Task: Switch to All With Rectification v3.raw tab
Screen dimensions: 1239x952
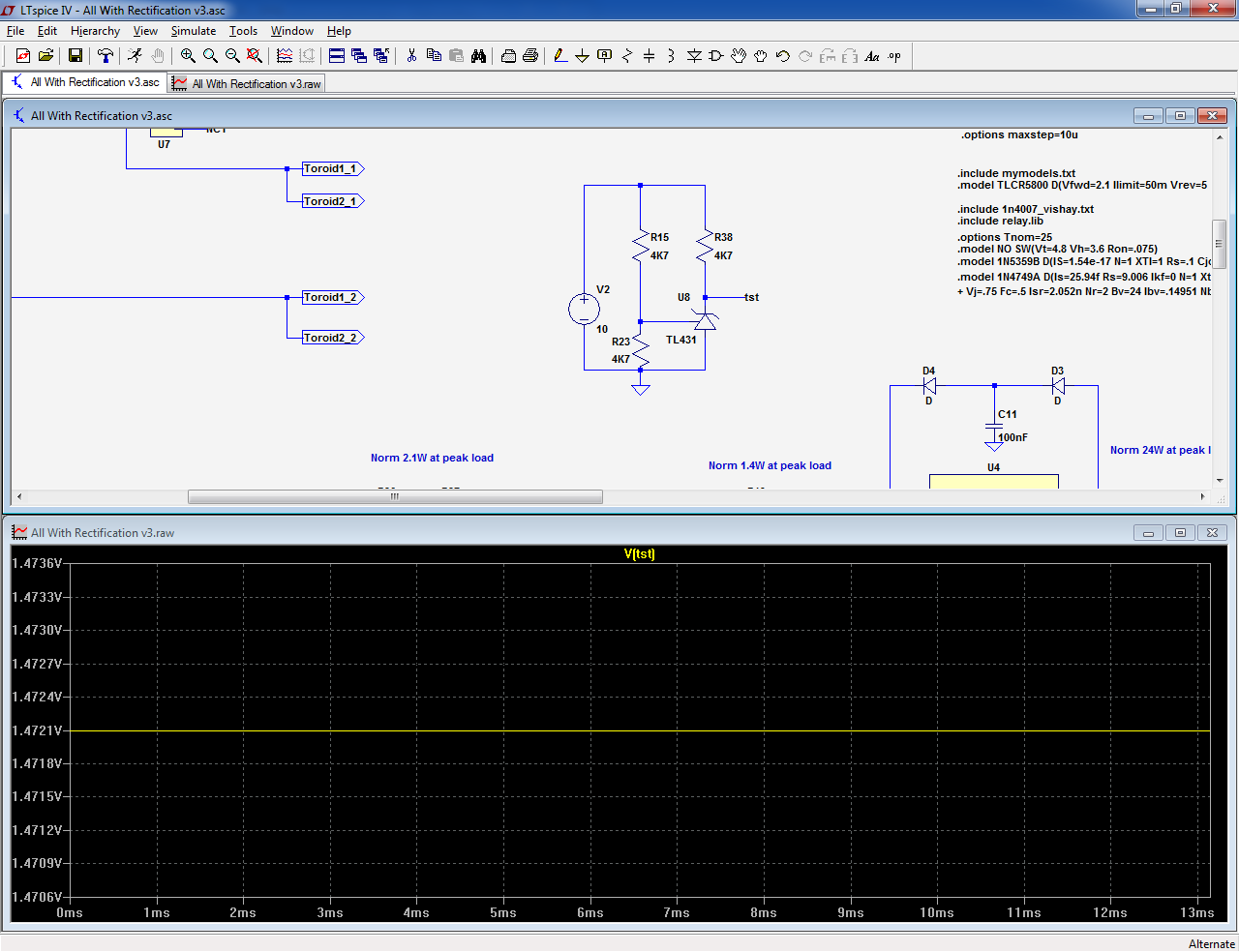Action: [x=247, y=84]
